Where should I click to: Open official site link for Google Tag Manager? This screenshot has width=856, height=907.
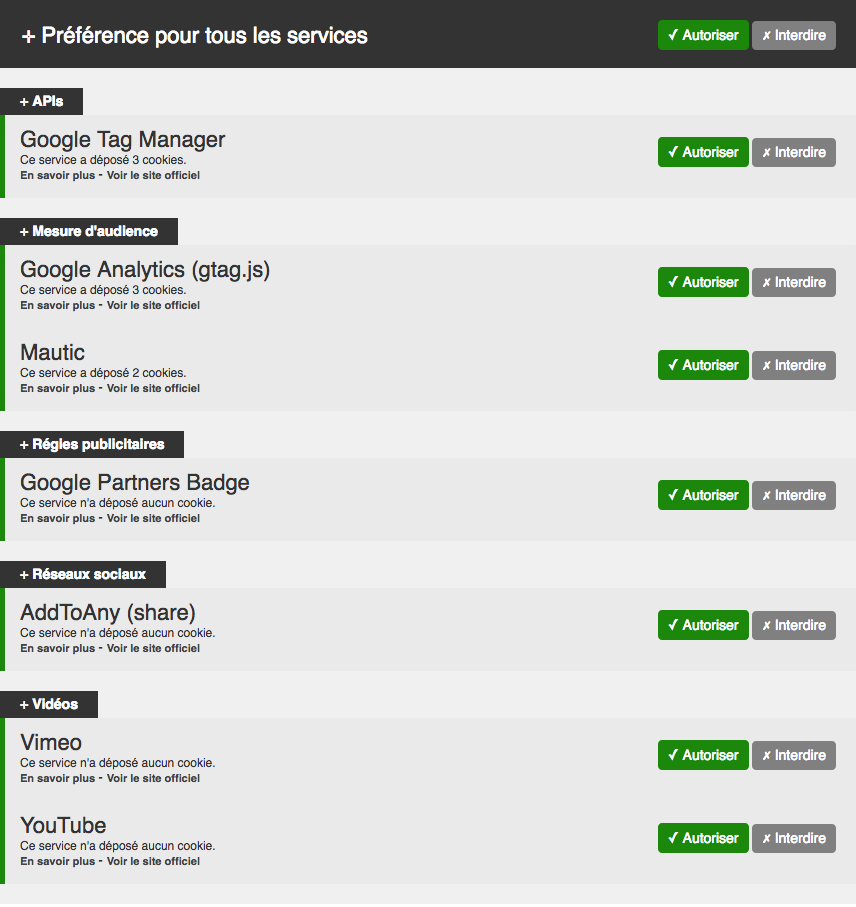(x=153, y=175)
